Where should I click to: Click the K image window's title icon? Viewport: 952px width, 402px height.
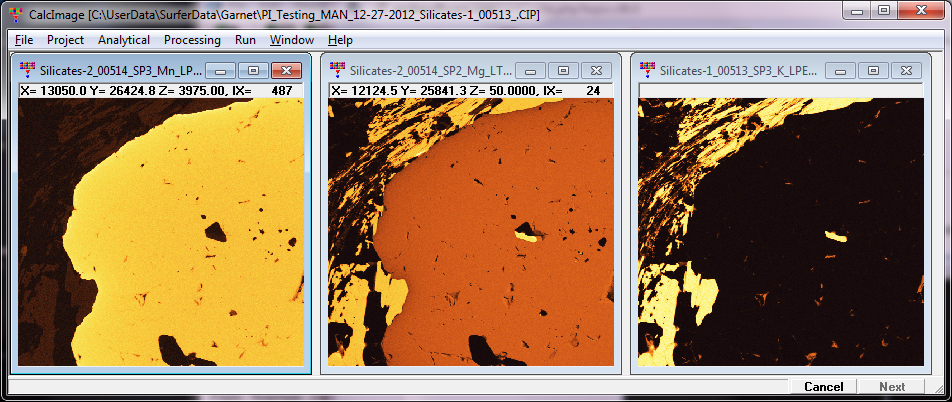[x=647, y=70]
